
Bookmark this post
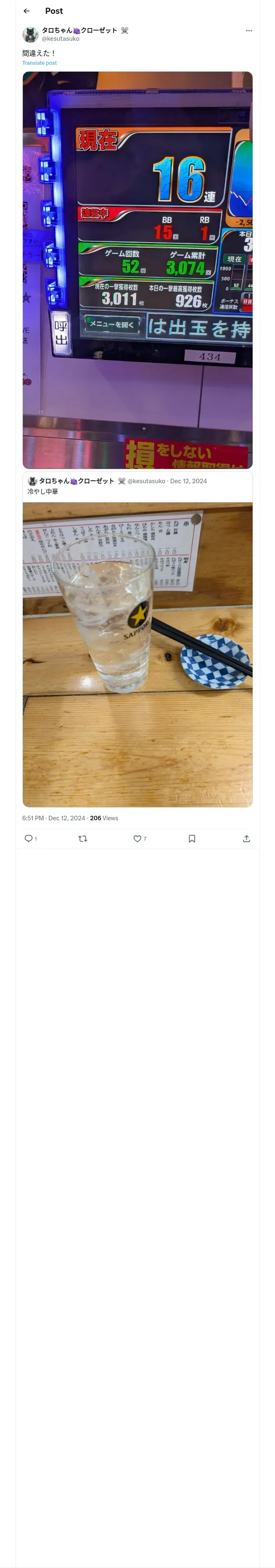191,838
